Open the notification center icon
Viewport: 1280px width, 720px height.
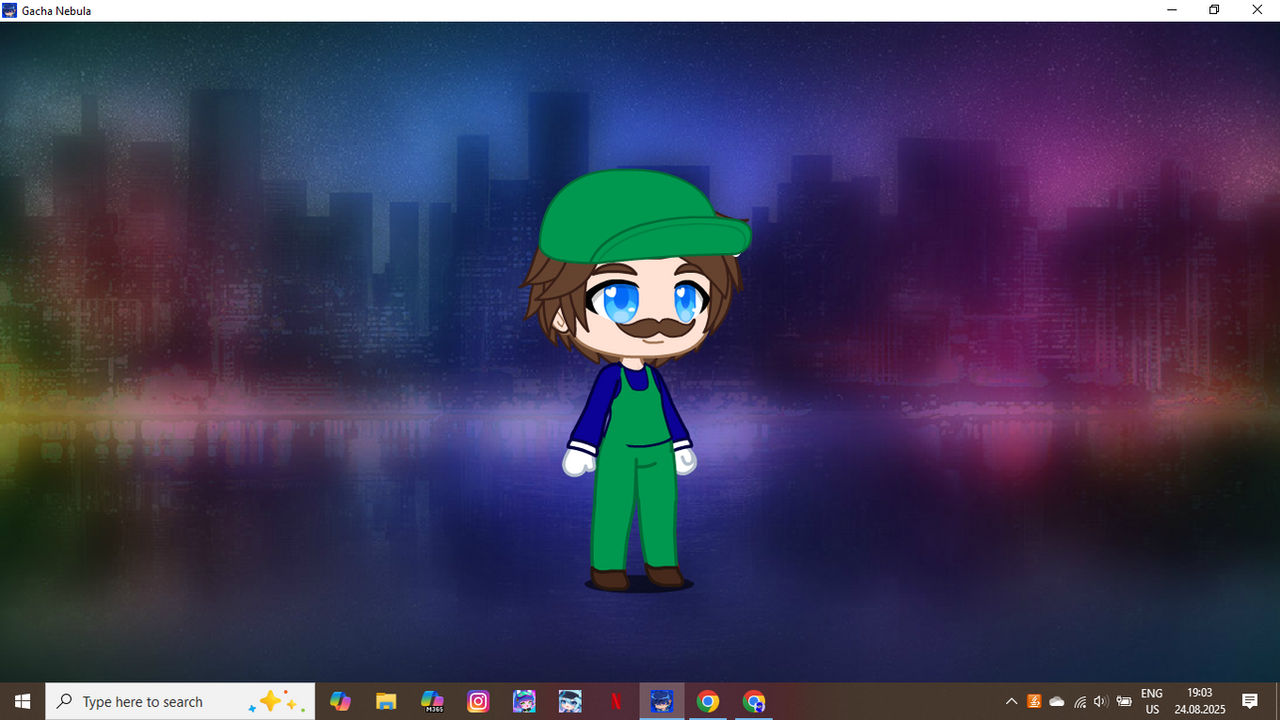point(1249,701)
